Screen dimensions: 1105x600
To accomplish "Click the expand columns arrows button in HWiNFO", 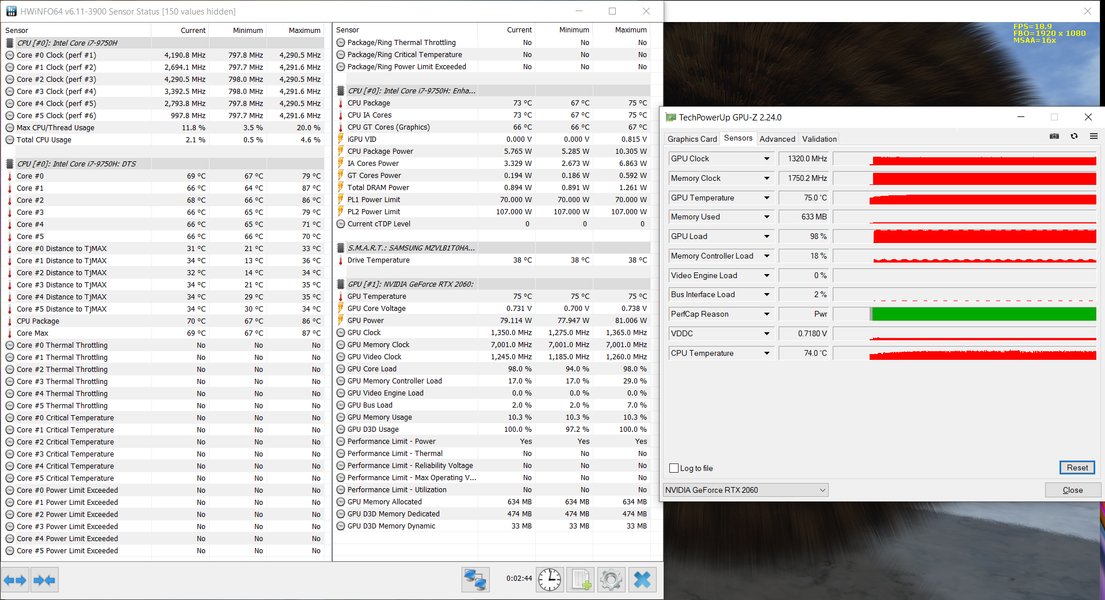I will tap(15, 580).
